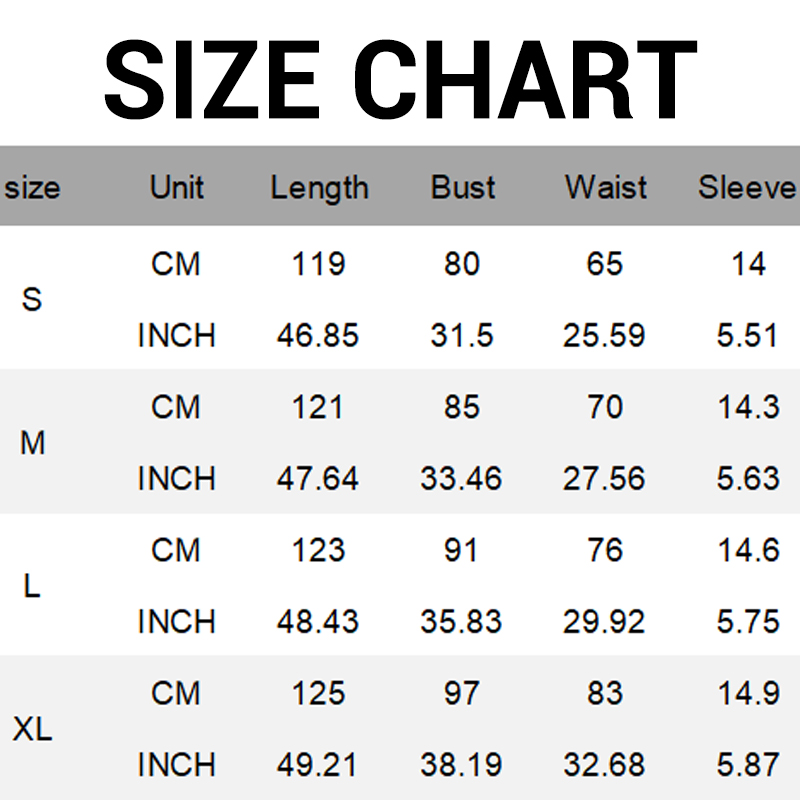This screenshot has height=800, width=800.
Task: Select the M sleeve value 14.3
Action: point(747,407)
